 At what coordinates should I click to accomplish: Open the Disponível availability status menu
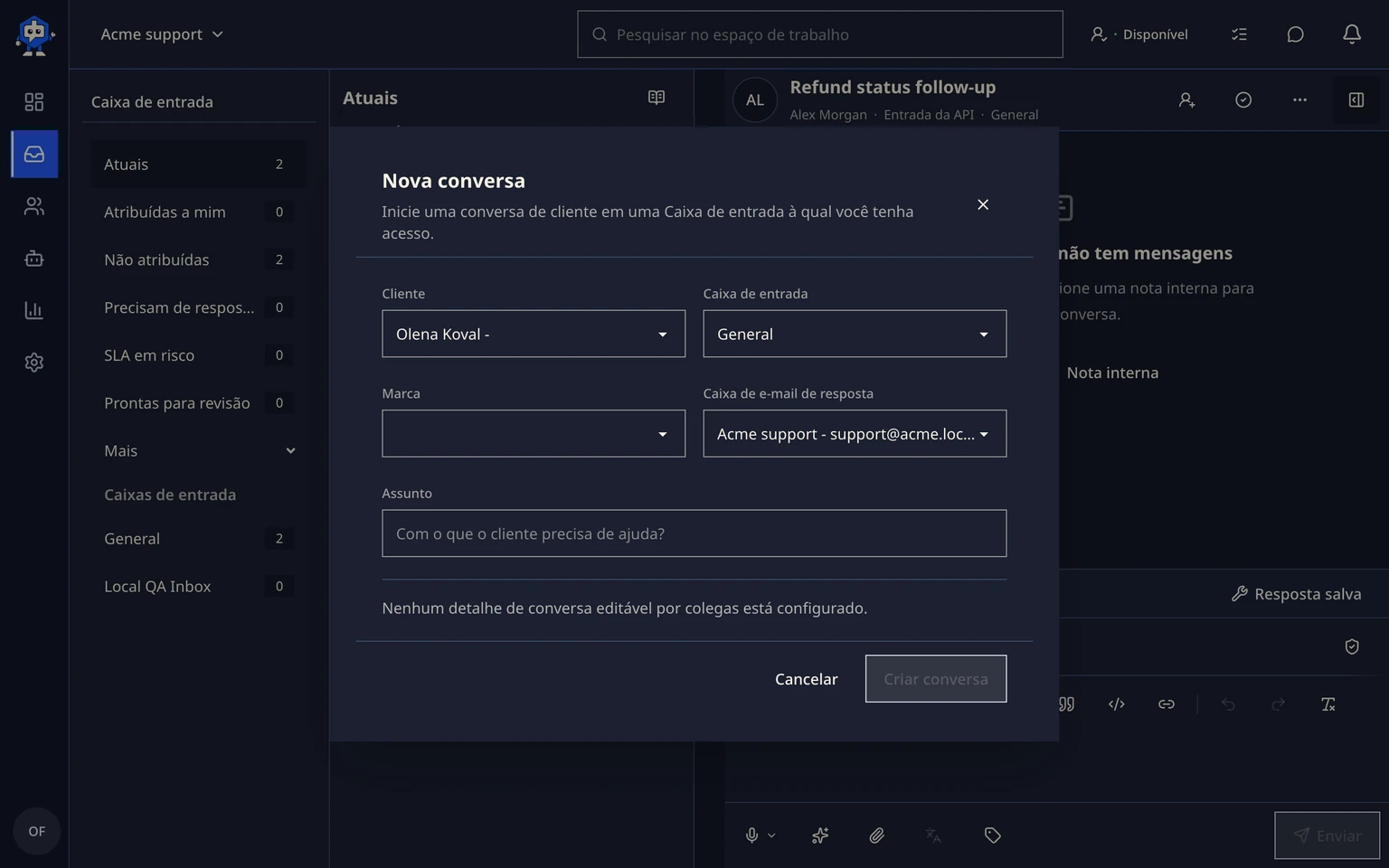coord(1139,34)
